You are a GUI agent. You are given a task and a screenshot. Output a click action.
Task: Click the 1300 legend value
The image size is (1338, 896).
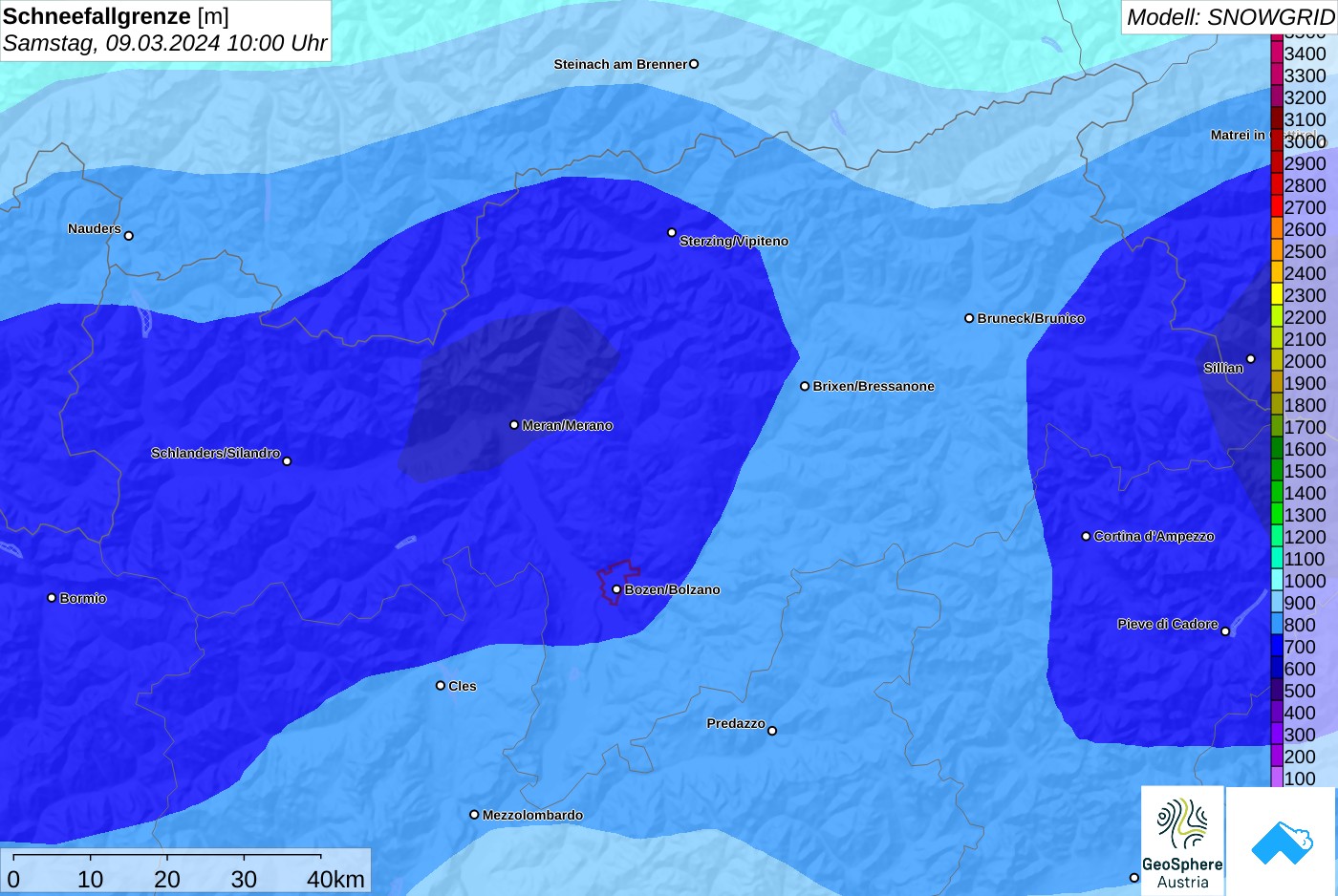[1305, 515]
